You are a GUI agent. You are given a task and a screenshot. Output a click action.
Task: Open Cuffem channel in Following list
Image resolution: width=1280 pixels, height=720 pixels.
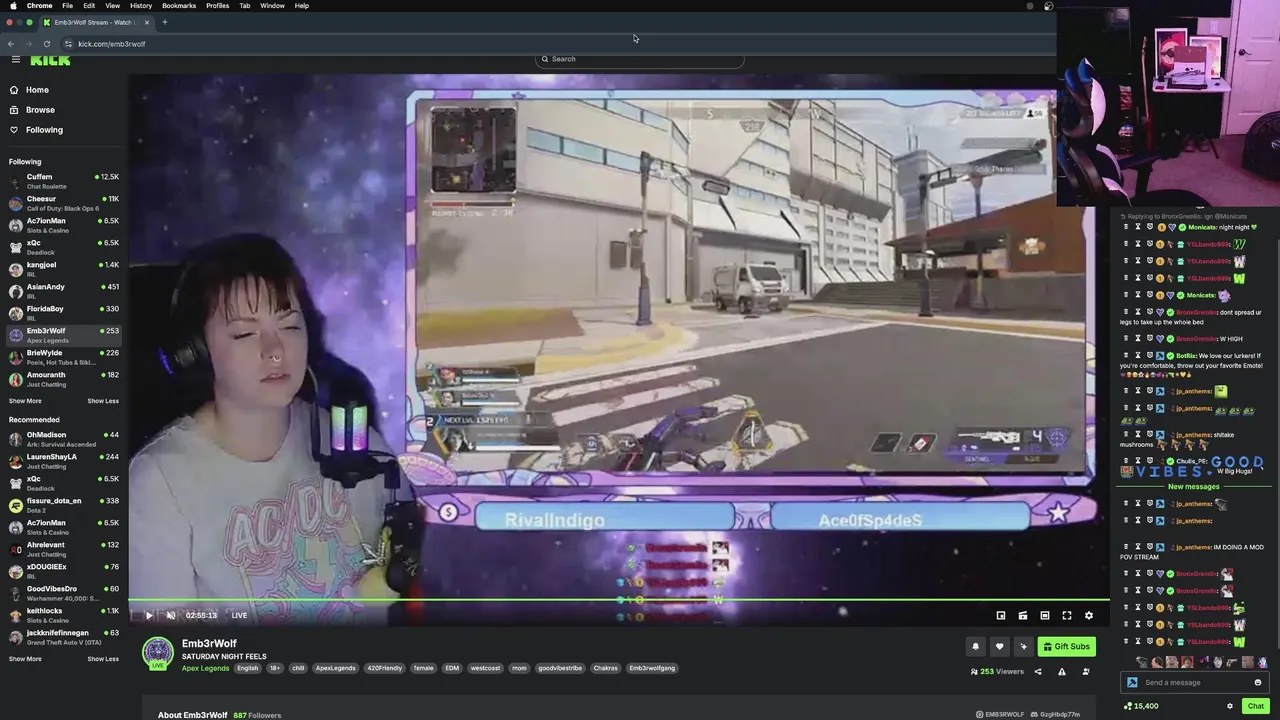(64, 181)
